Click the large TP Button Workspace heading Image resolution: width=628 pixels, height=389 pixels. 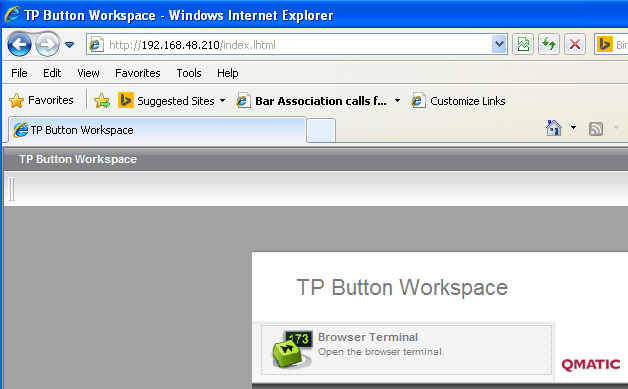402,288
